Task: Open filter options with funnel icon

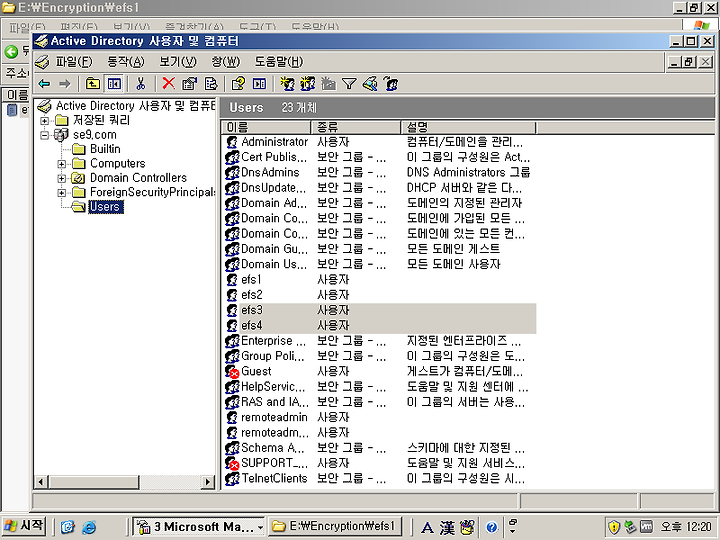Action: pyautogui.click(x=349, y=84)
